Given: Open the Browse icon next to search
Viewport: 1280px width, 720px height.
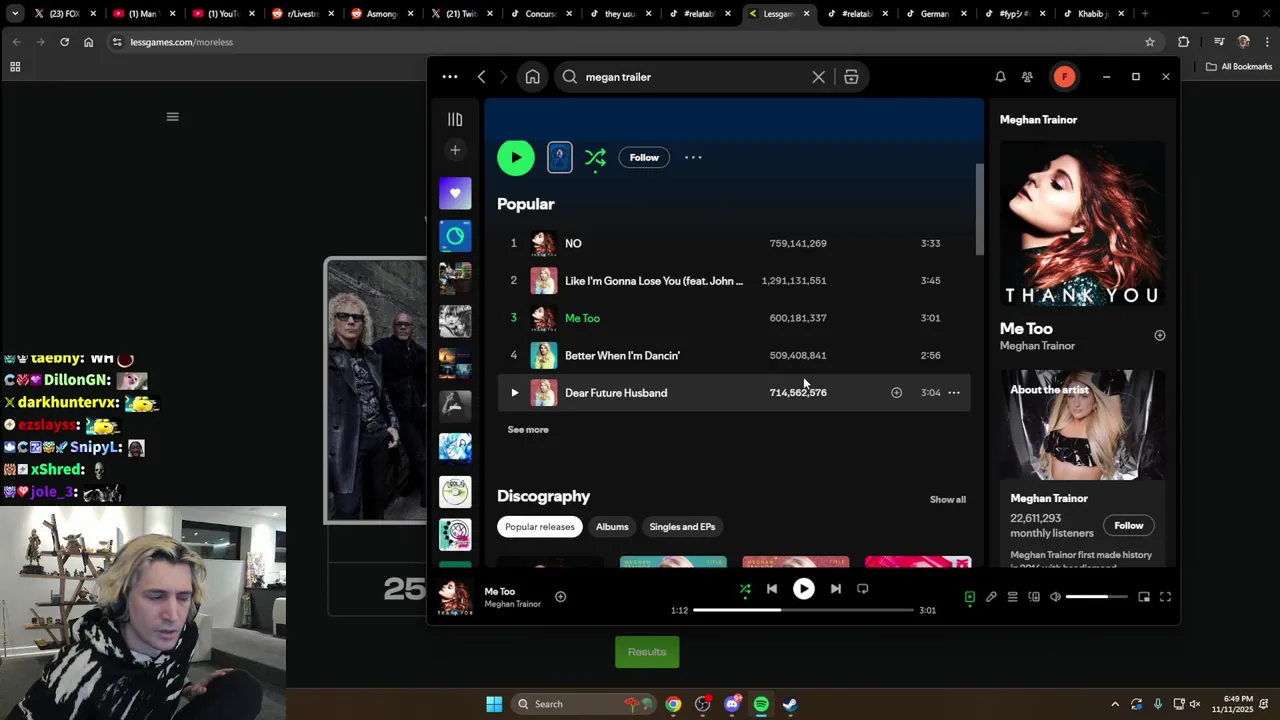Looking at the screenshot, I should (x=851, y=77).
